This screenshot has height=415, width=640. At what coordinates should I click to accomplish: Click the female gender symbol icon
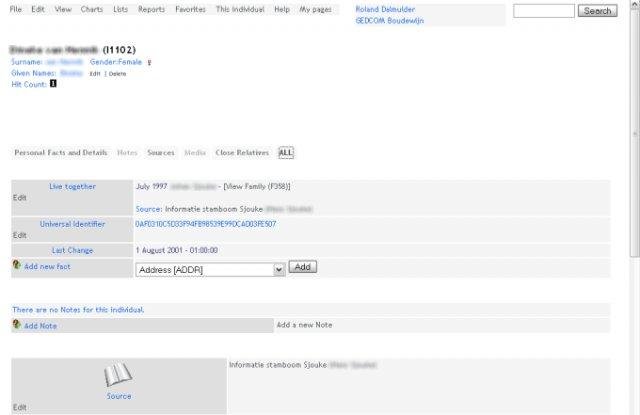pos(149,62)
